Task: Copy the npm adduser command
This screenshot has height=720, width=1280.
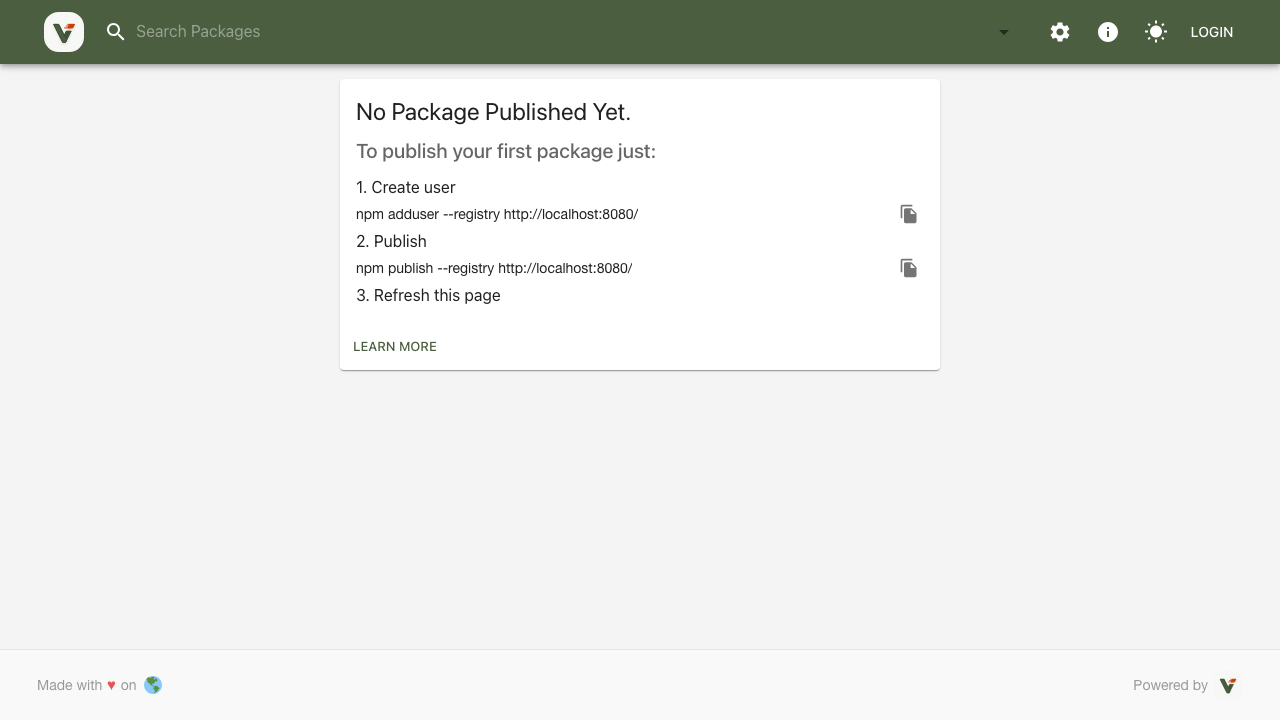Action: pyautogui.click(x=908, y=214)
